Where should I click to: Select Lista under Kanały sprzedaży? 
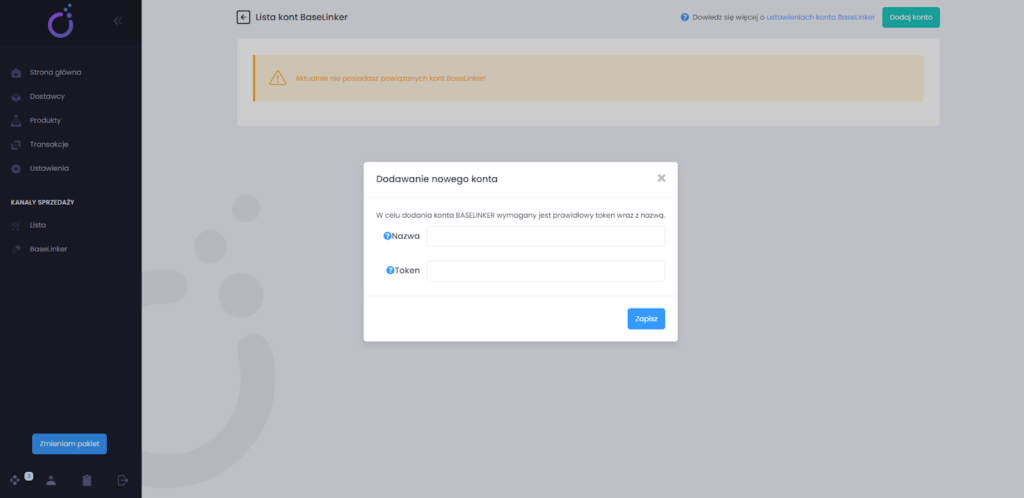(38, 225)
